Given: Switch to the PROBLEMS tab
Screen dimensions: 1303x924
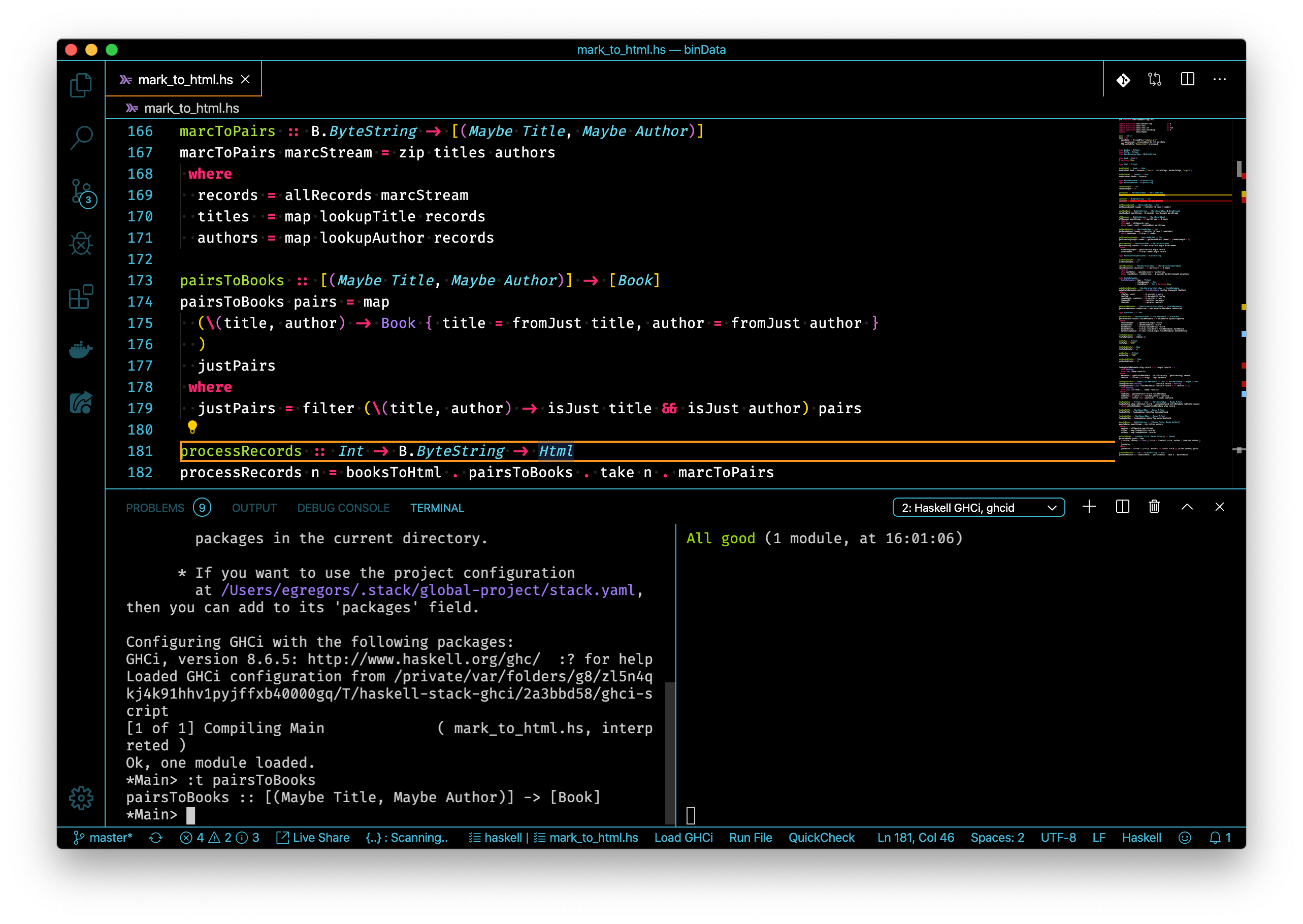Looking at the screenshot, I should click(155, 508).
